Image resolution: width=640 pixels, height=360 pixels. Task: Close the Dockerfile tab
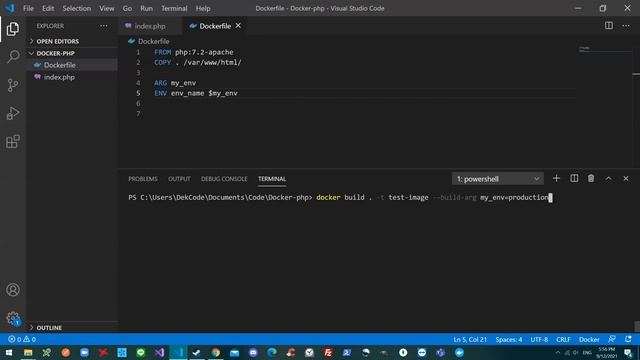pos(238,26)
